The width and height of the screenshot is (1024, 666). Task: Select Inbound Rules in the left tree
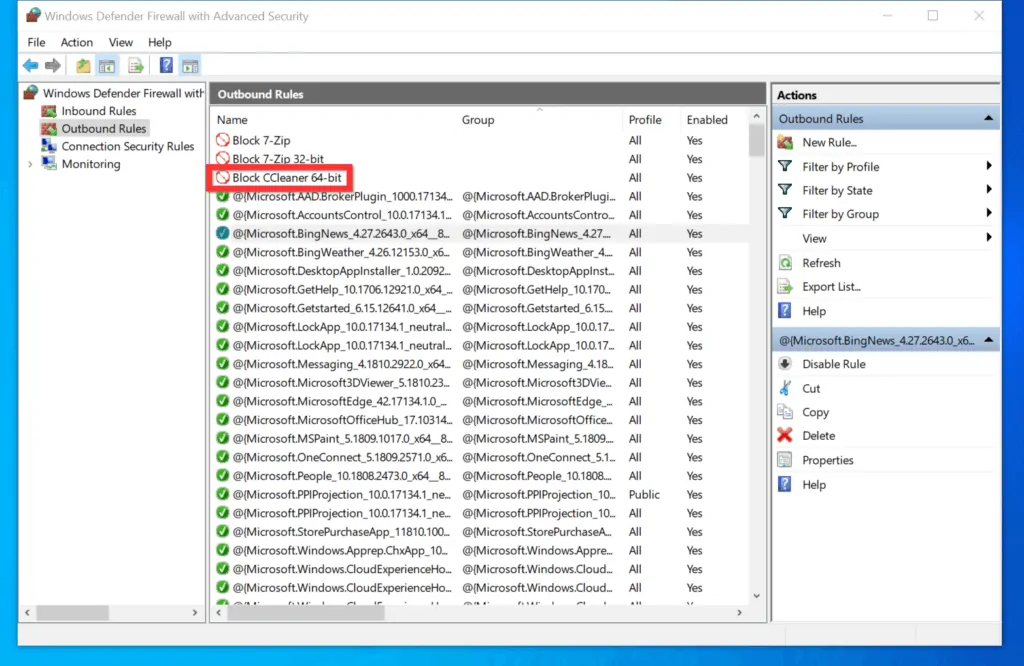tap(96, 111)
